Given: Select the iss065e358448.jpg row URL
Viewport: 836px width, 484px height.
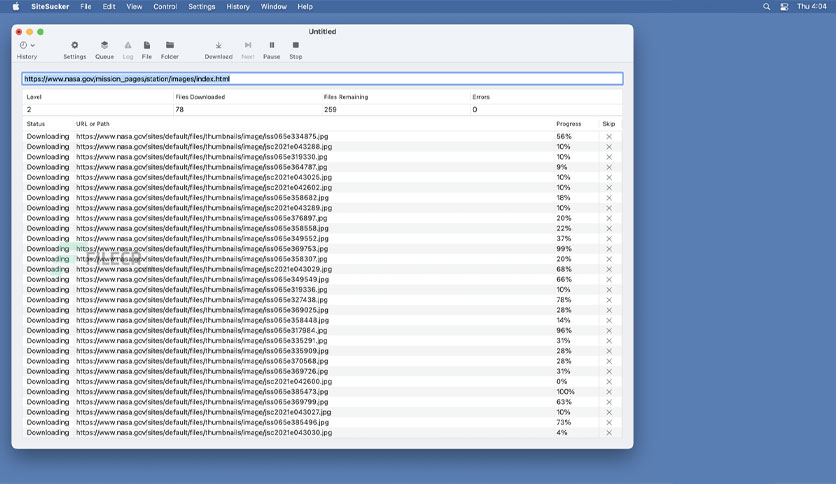Looking at the screenshot, I should (202, 320).
